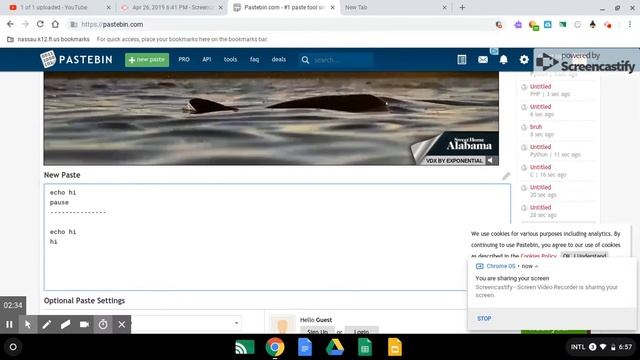640x360 pixels.
Task: Open the my pastes list icon
Action: (x=462, y=60)
